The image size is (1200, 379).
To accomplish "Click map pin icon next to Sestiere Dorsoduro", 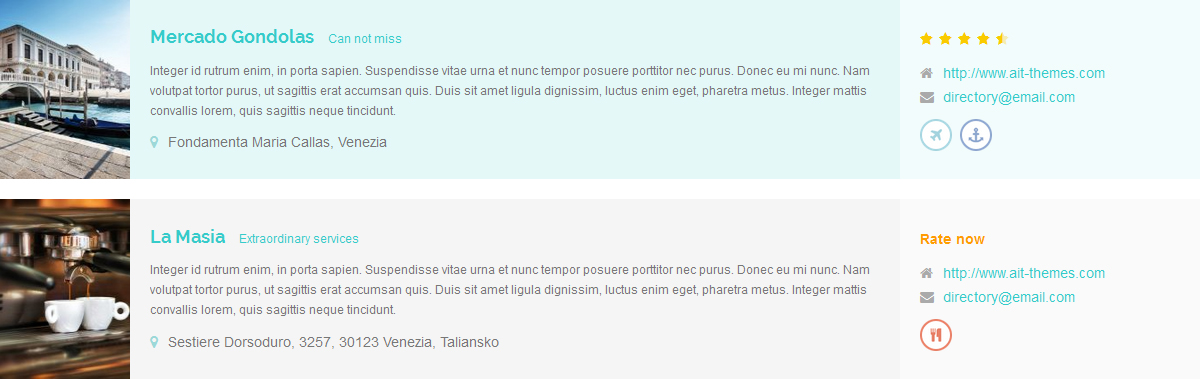I will [154, 342].
